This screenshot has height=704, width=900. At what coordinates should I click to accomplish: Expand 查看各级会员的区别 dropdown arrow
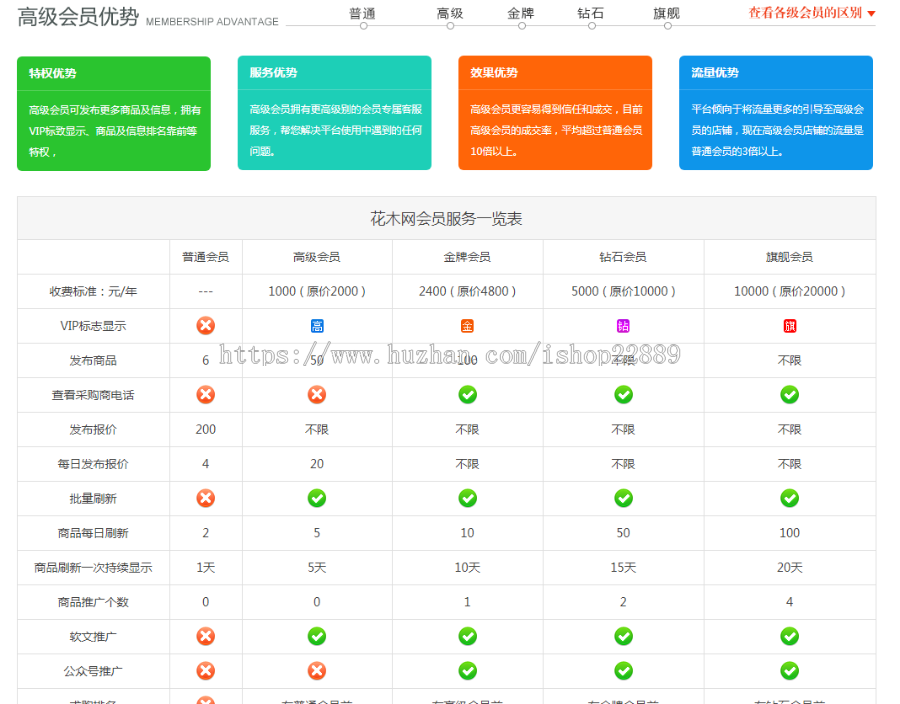point(871,13)
